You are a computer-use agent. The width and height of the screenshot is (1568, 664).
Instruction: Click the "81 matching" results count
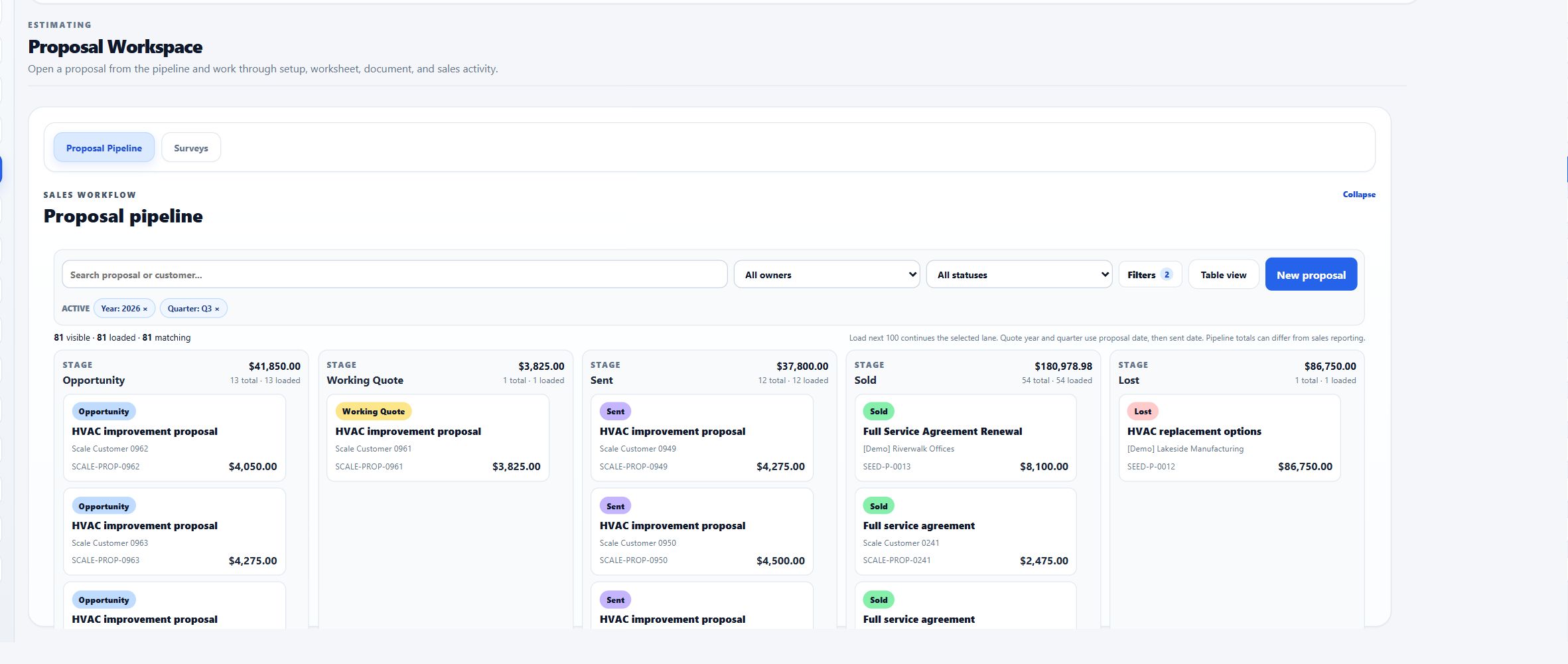(167, 337)
